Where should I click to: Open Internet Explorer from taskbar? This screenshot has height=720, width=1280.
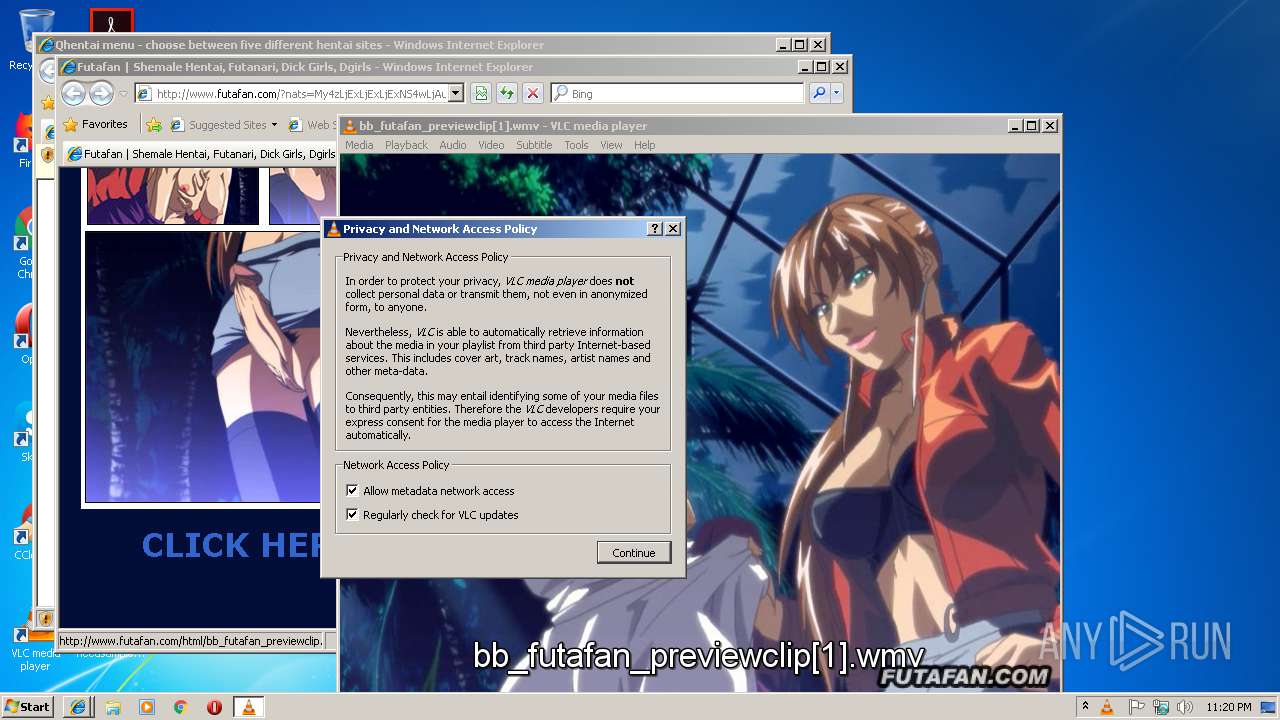(x=78, y=707)
